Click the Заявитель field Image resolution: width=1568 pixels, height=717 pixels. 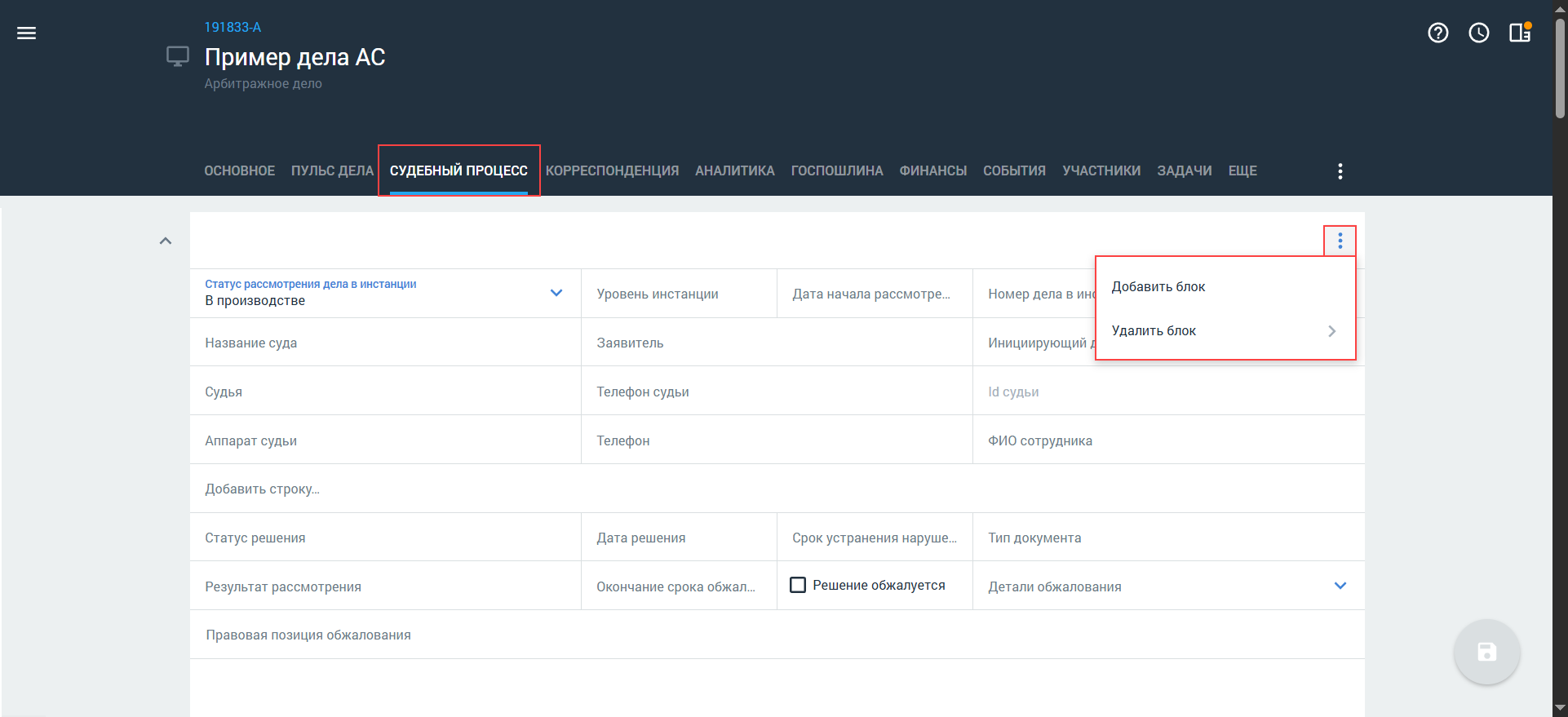pos(777,343)
